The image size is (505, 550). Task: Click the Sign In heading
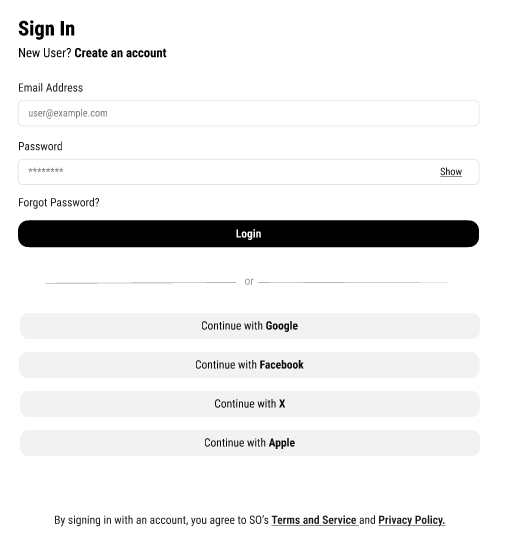coord(47,29)
